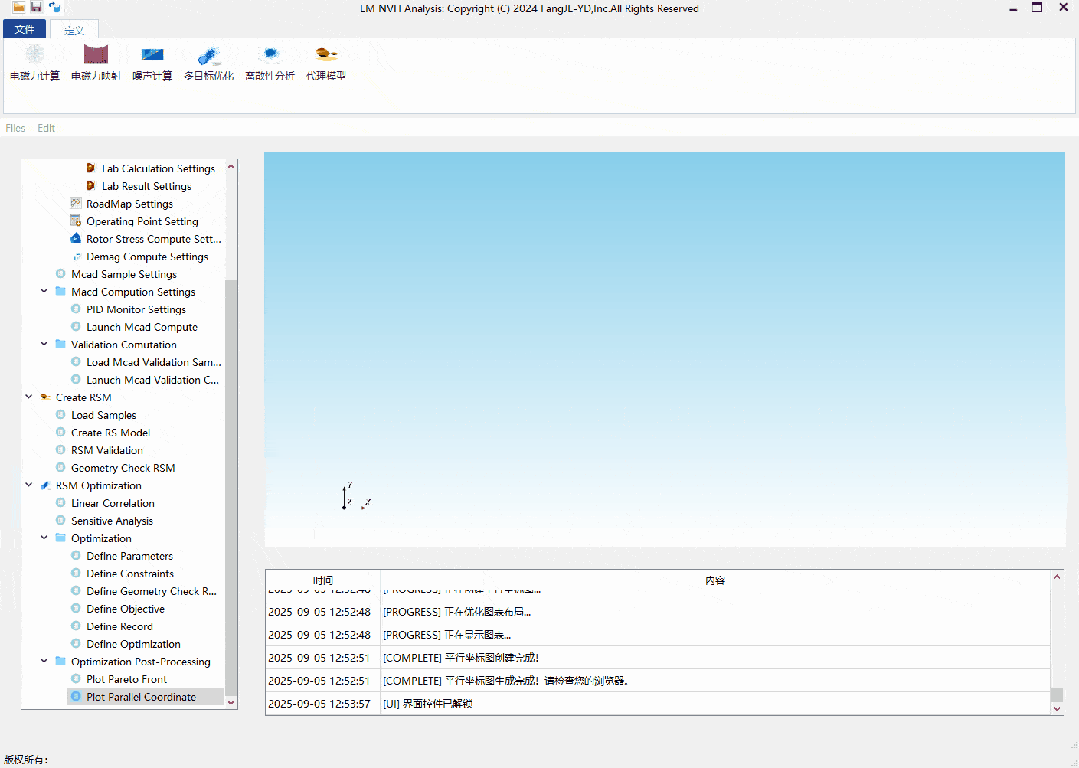The height and width of the screenshot is (768, 1079).
Task: Select Plot Pareto Front in tree
Action: (x=126, y=679)
